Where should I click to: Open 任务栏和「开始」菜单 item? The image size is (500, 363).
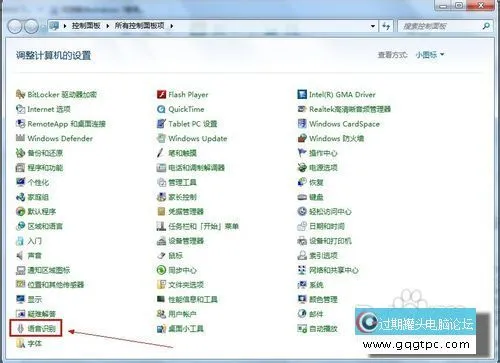coord(198,226)
